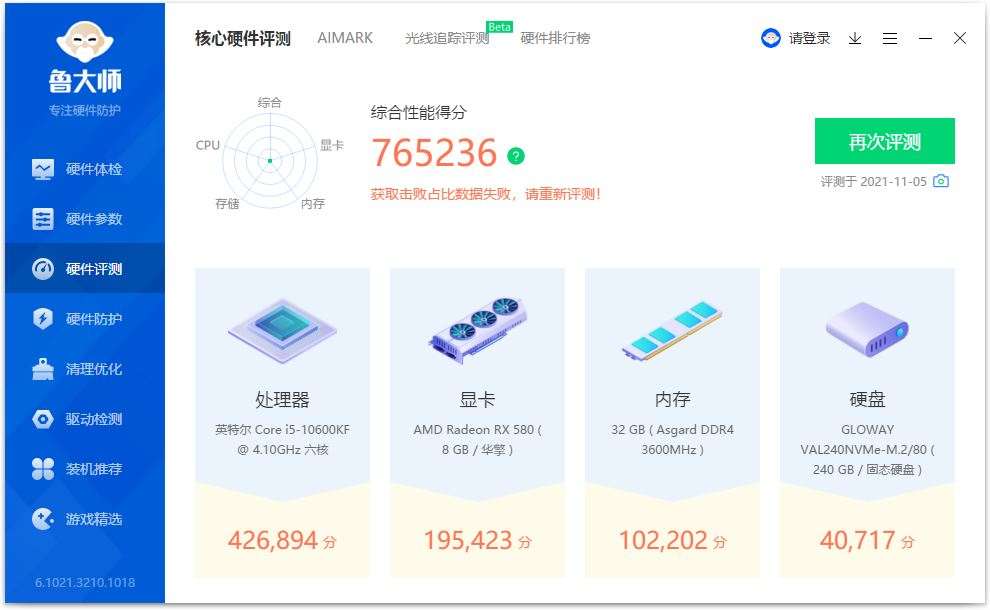Click the download arrow icon in the titlebar

click(x=854, y=39)
